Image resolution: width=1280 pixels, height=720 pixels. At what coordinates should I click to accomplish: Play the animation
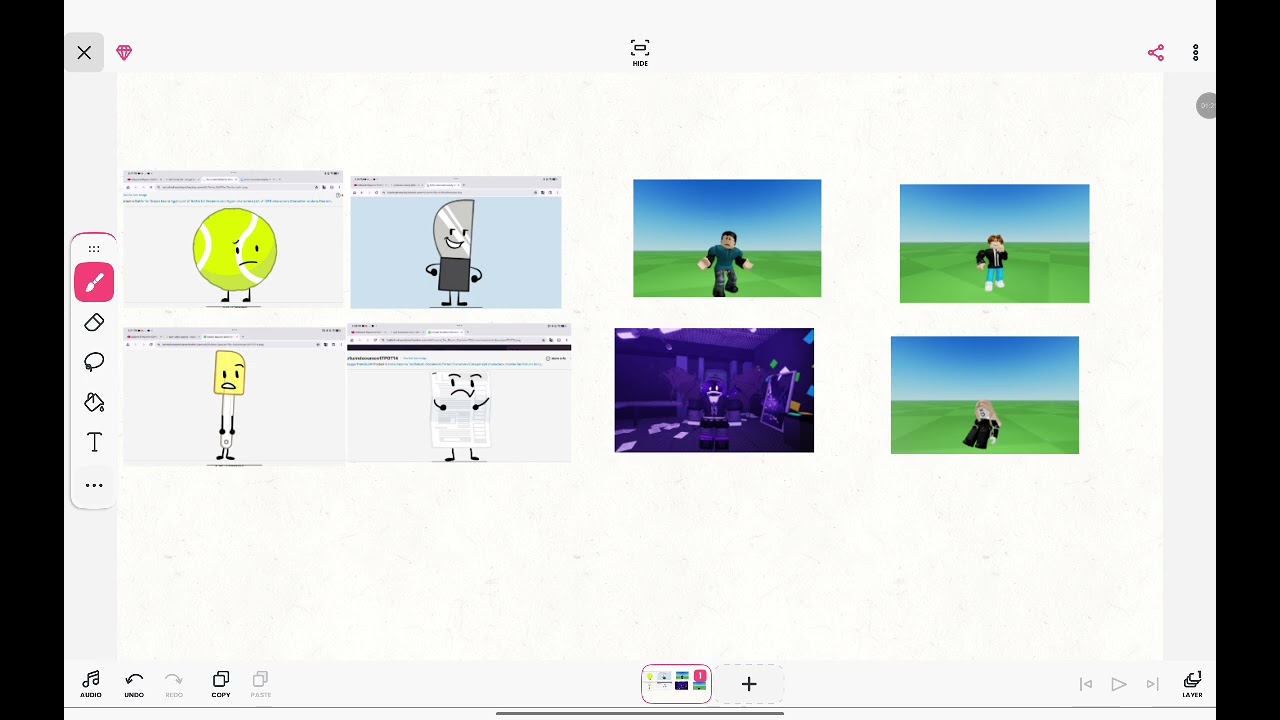pyautogui.click(x=1119, y=684)
